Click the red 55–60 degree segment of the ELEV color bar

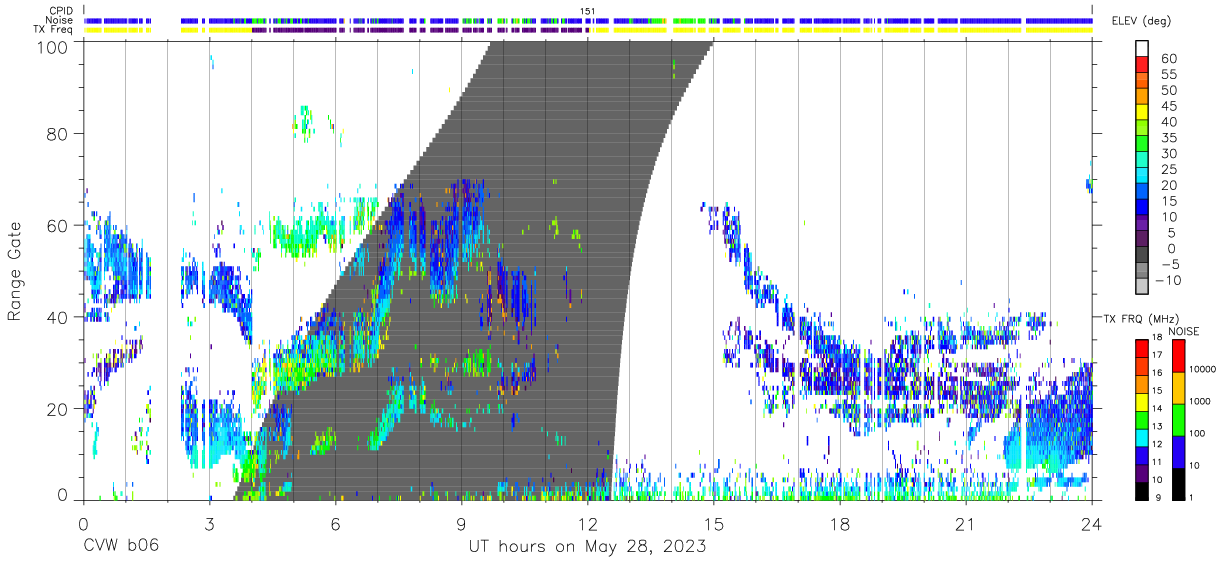(x=1142, y=65)
